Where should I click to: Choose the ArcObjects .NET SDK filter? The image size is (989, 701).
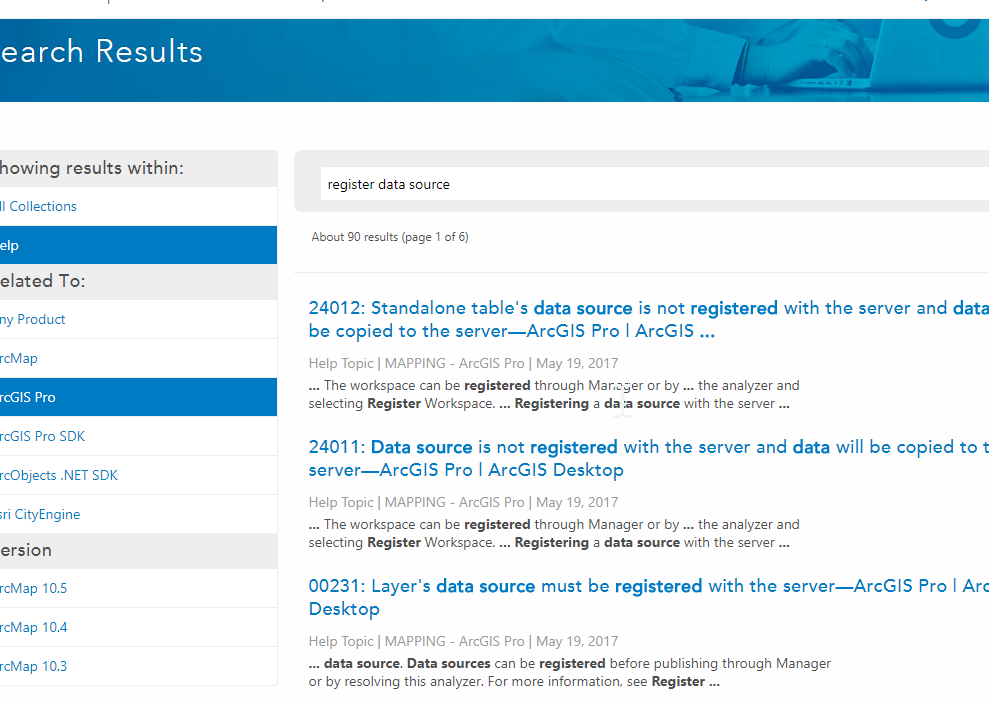[60, 475]
